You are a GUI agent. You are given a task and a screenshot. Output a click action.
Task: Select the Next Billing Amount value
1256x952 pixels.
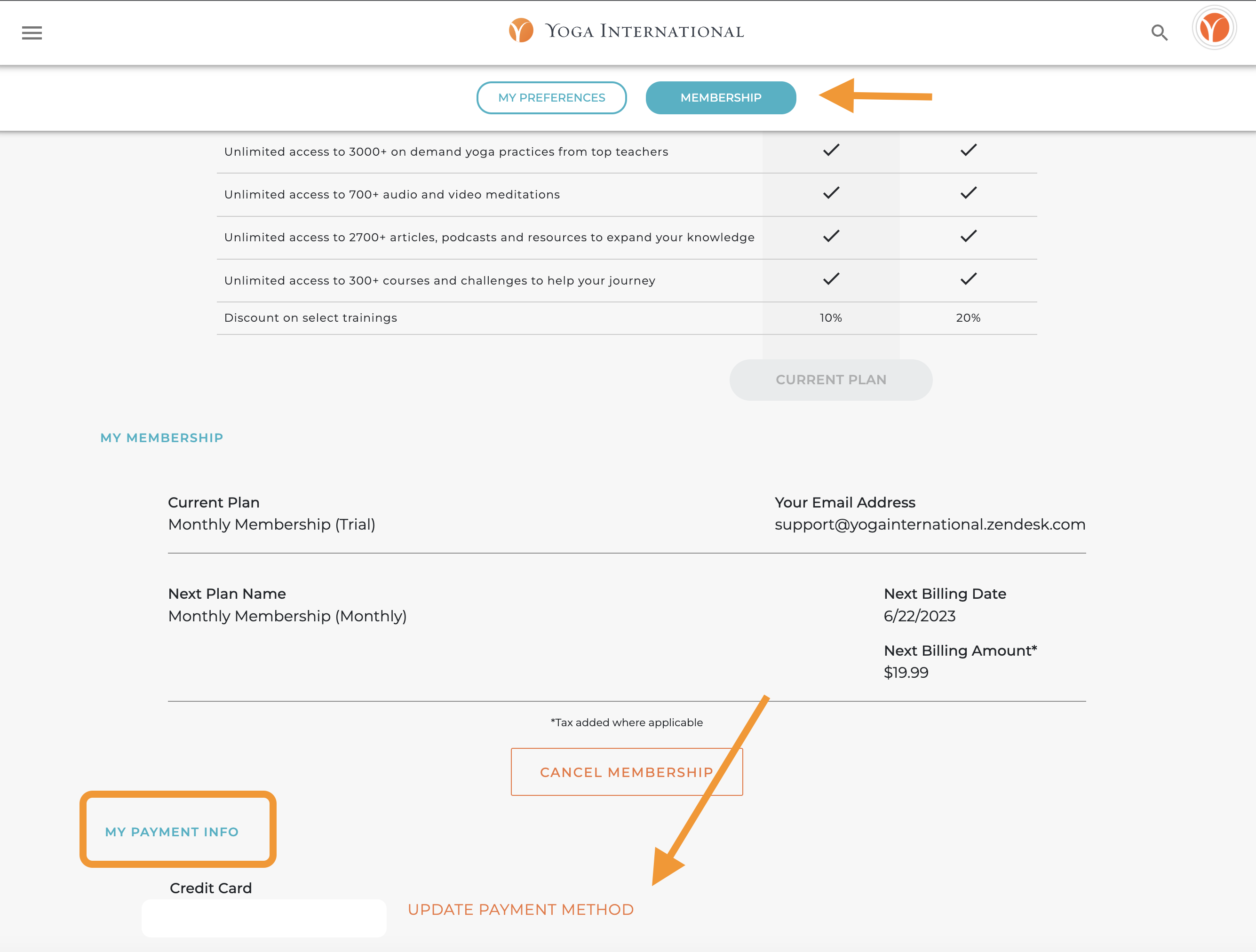(906, 672)
